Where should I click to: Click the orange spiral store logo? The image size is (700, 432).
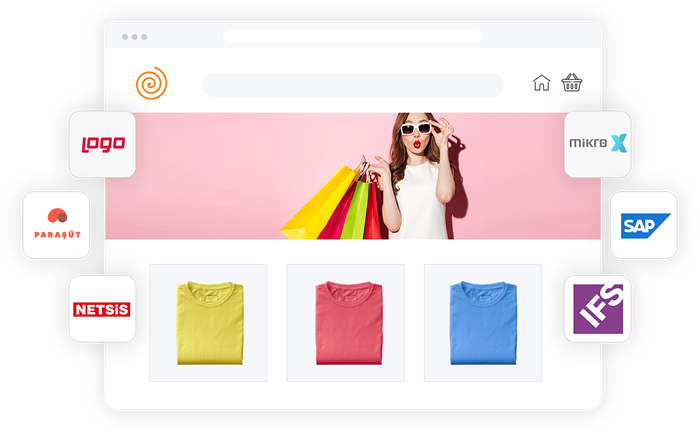[x=152, y=84]
